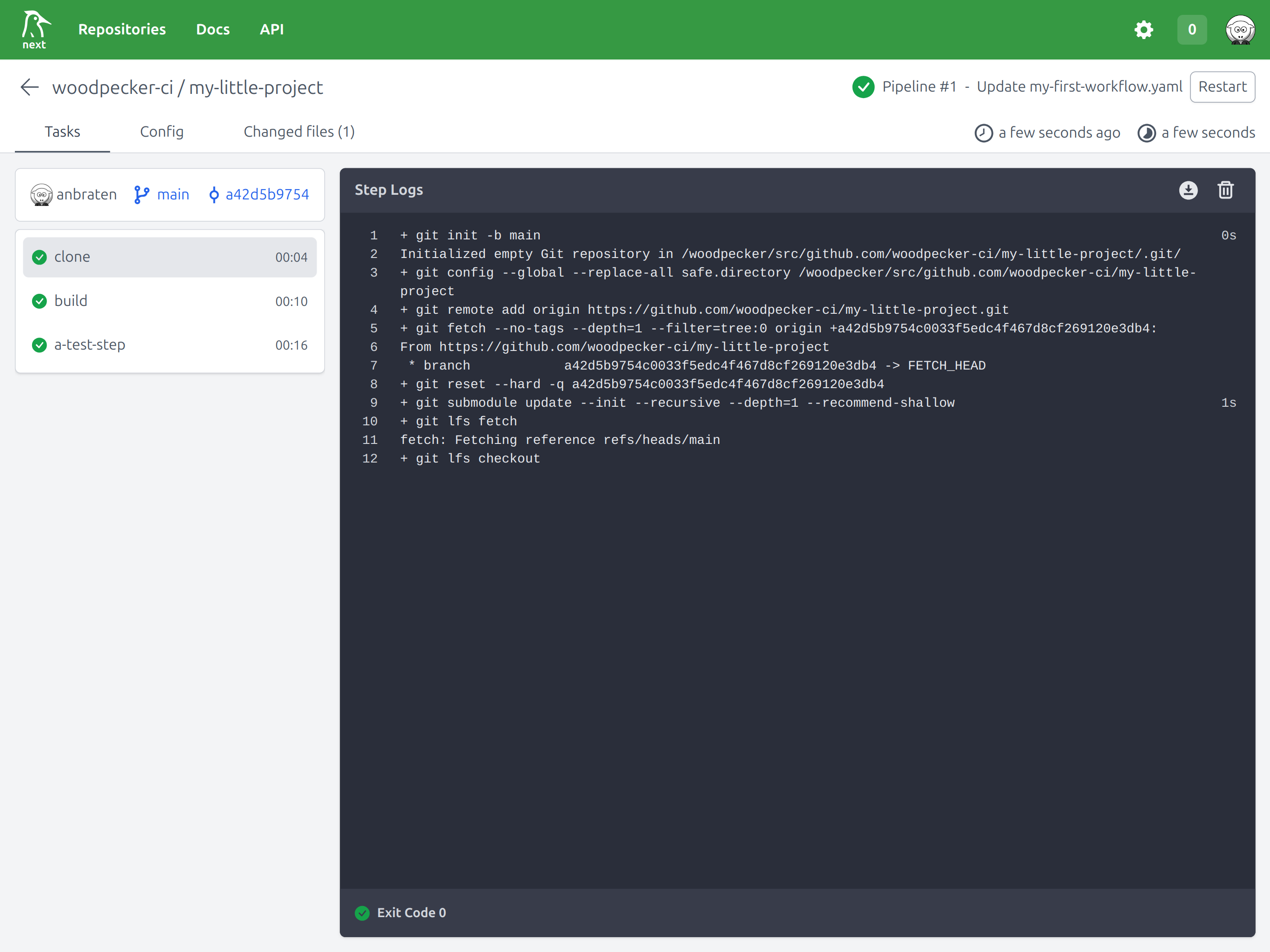Open the settings gear icon
Image resolution: width=1270 pixels, height=952 pixels.
click(1144, 29)
